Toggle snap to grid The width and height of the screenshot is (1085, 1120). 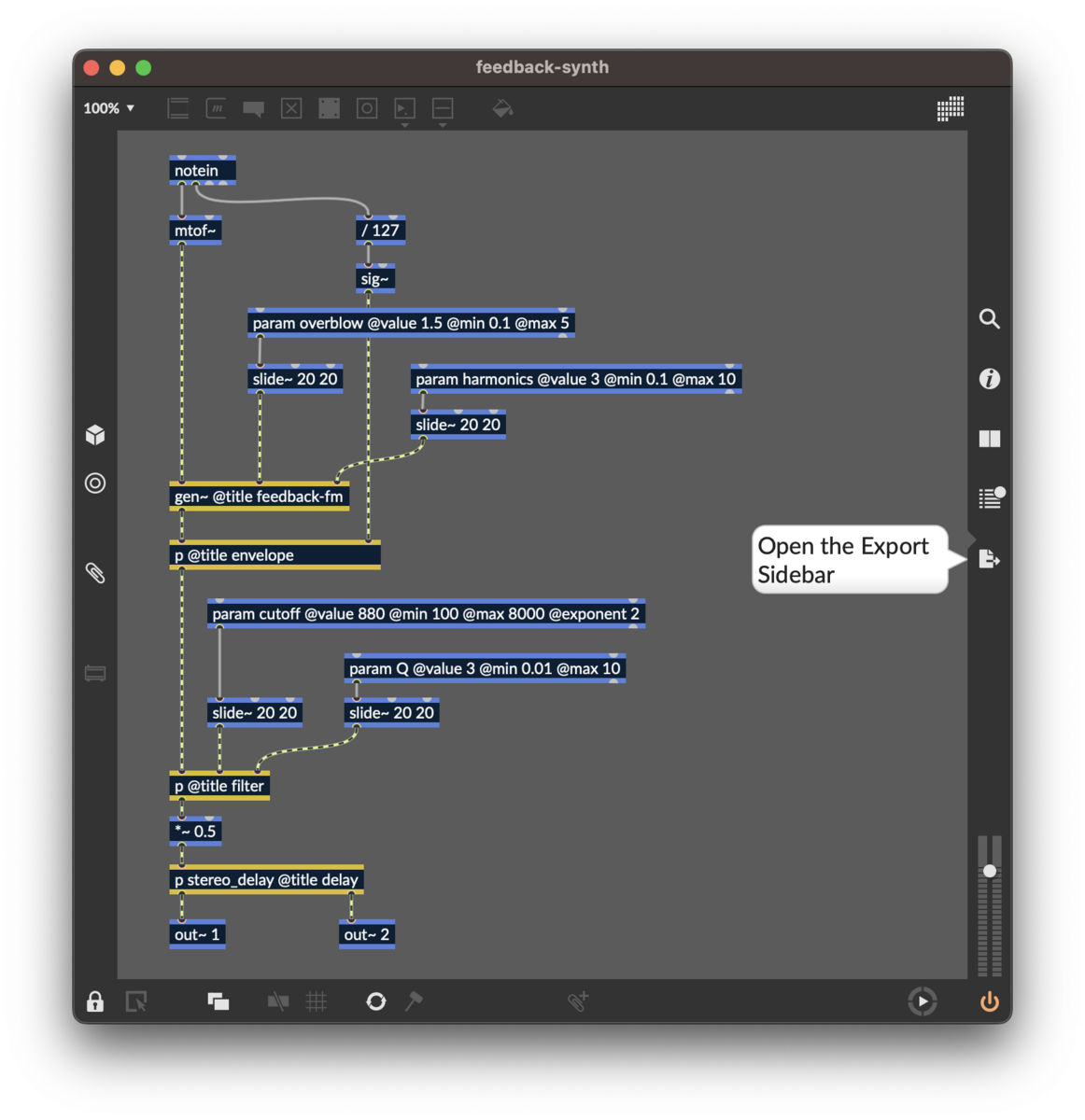(317, 1001)
